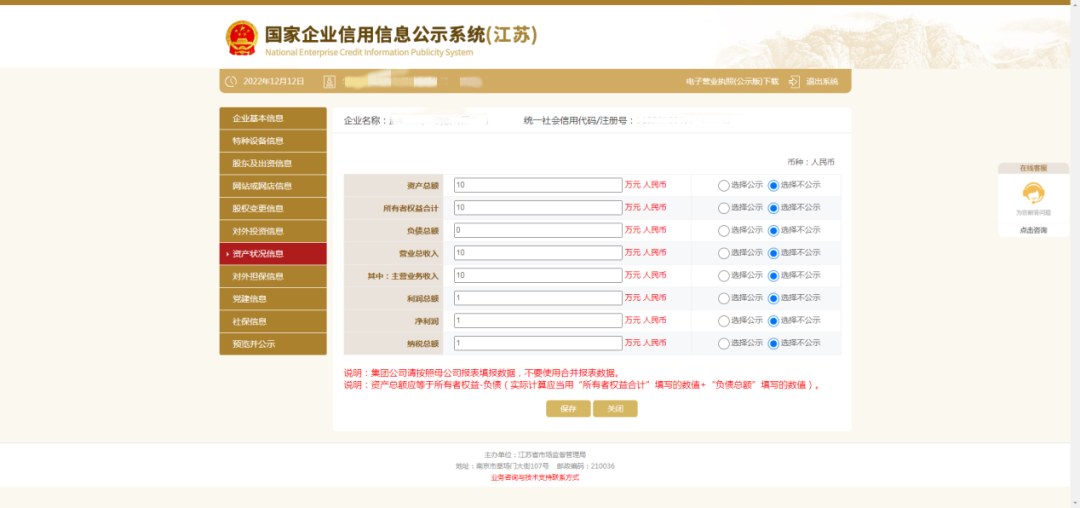Click the 退出系统 logout icon
This screenshot has width=1080, height=508.
pos(794,81)
